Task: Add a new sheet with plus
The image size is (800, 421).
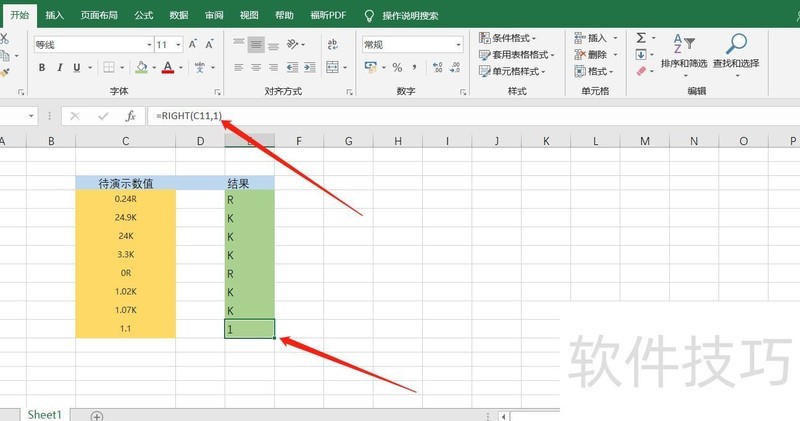Action: coord(96,416)
